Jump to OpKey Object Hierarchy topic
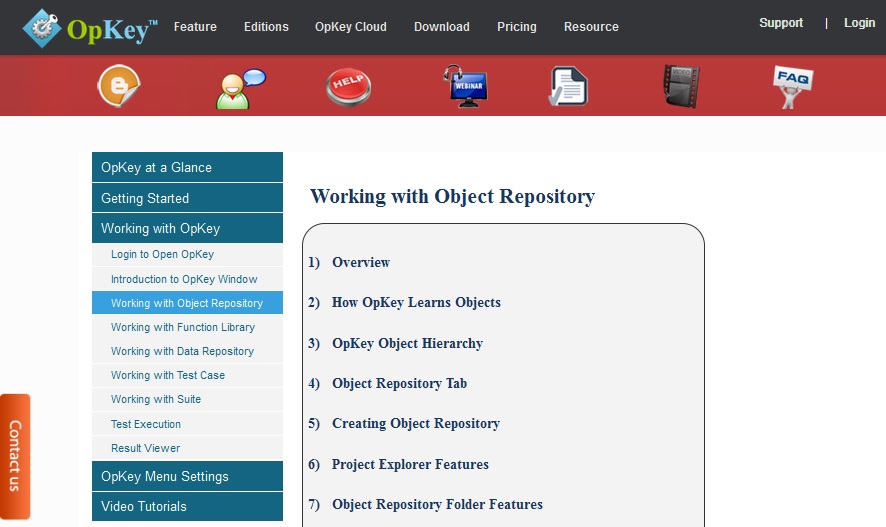This screenshot has height=527, width=886. click(x=407, y=343)
